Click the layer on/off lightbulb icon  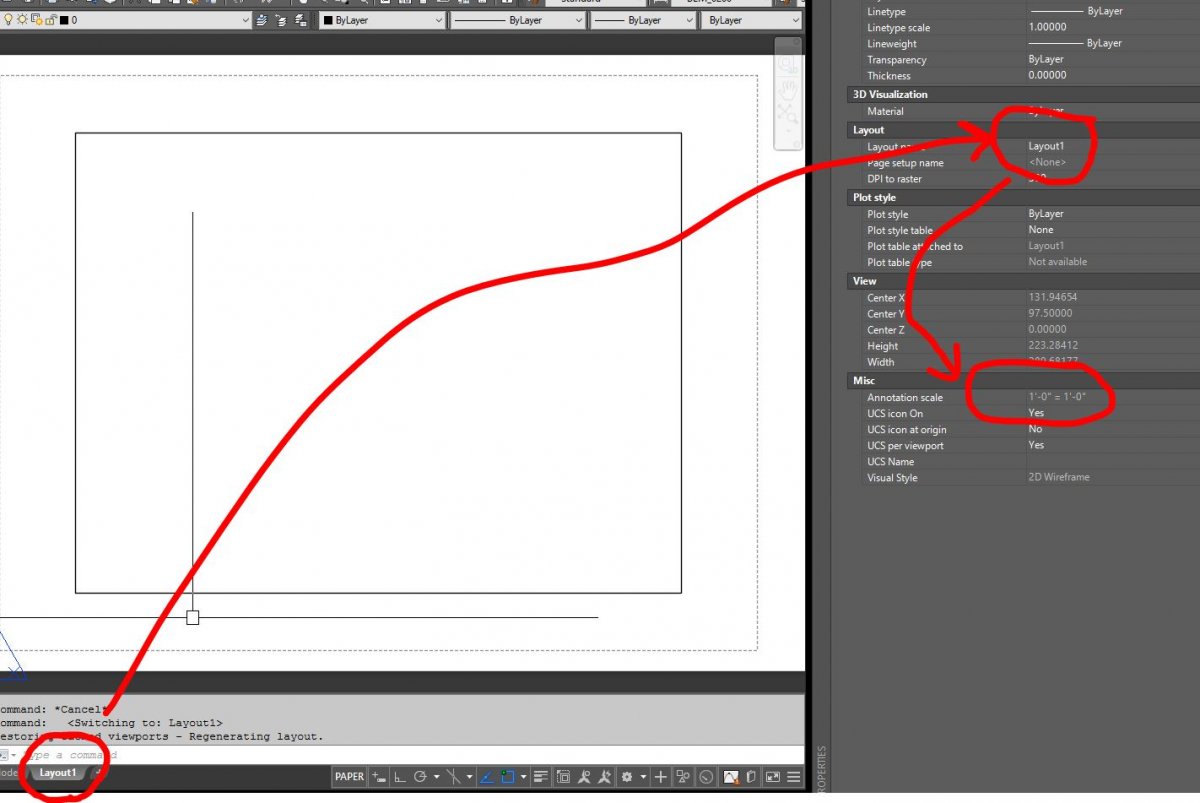8,20
